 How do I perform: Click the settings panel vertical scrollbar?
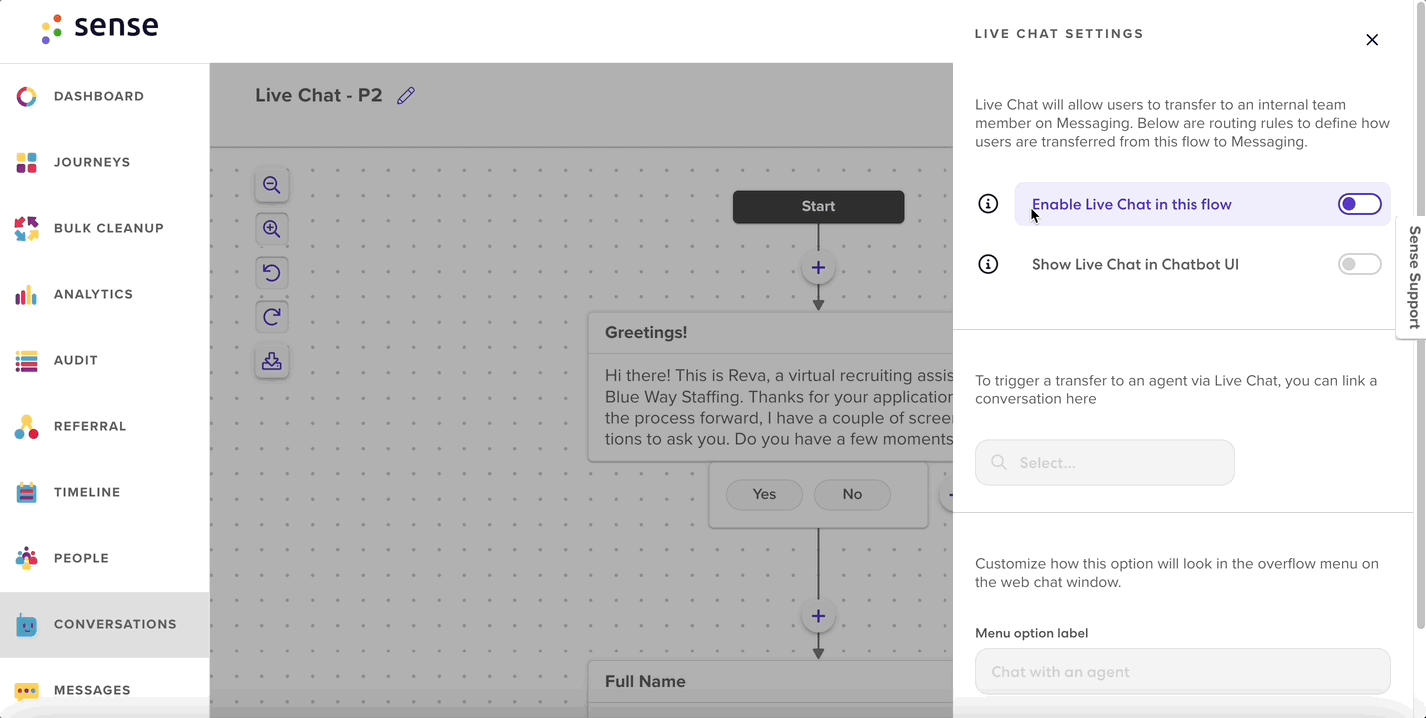click(x=1420, y=320)
